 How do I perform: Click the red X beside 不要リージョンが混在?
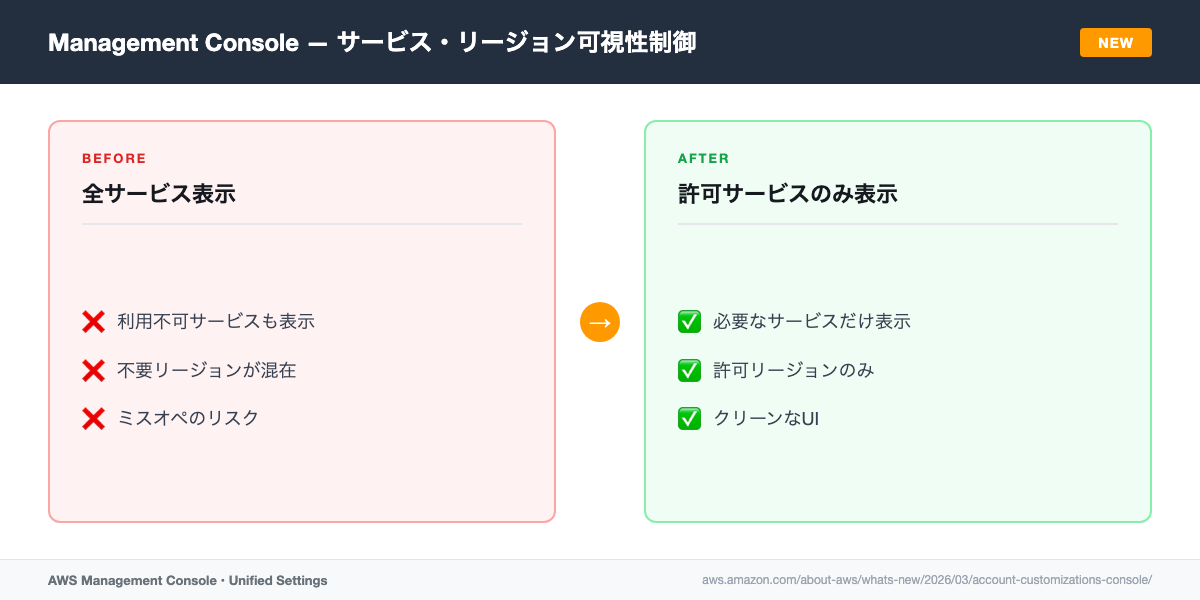93,370
